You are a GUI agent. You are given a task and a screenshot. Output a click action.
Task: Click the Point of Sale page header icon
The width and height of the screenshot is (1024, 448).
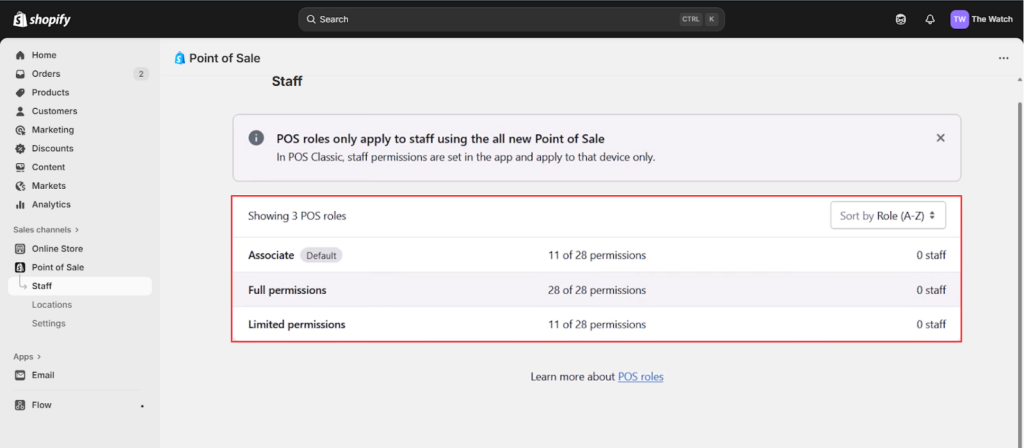pyautogui.click(x=180, y=58)
